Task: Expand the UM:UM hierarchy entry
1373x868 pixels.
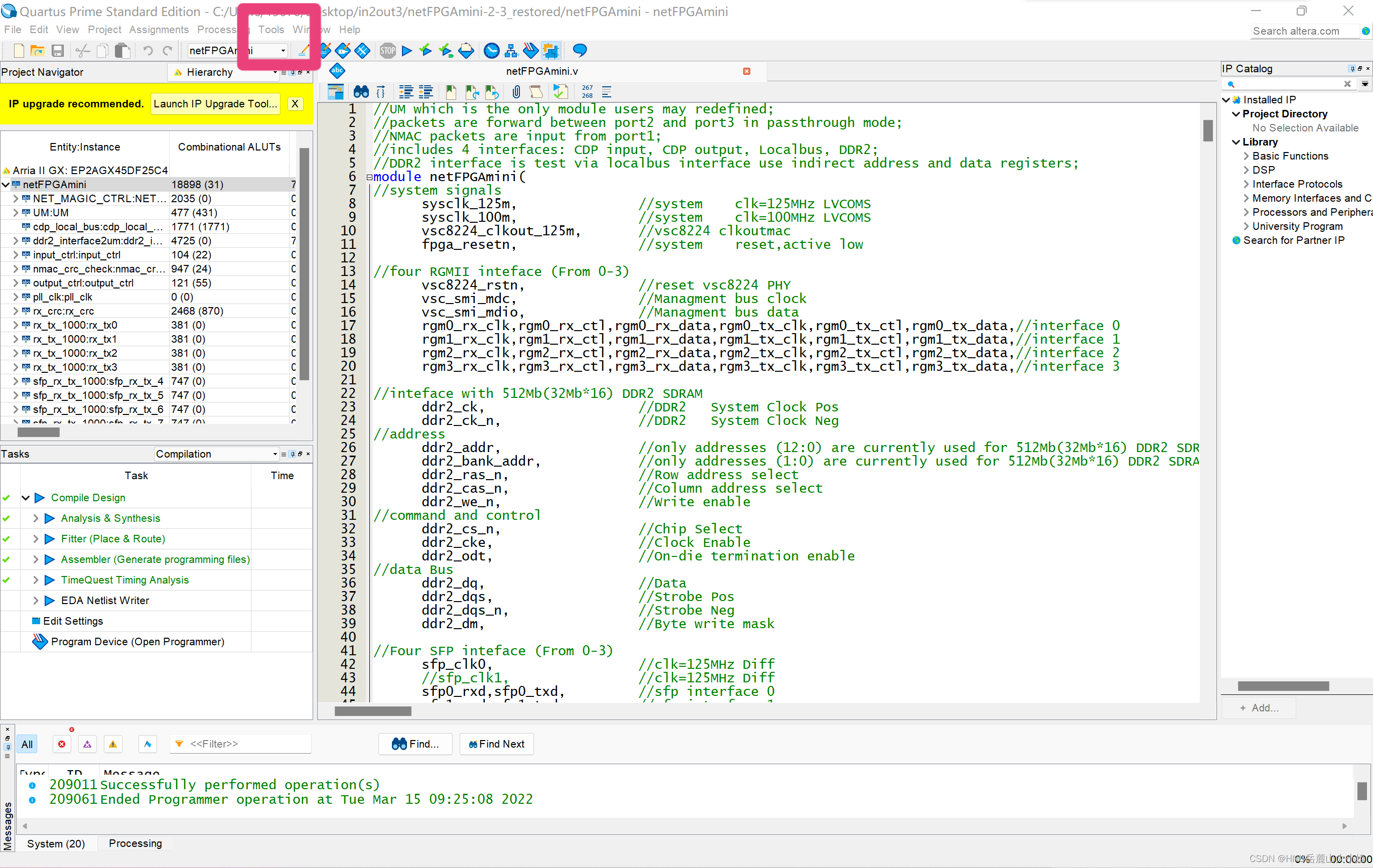Action: [x=16, y=213]
